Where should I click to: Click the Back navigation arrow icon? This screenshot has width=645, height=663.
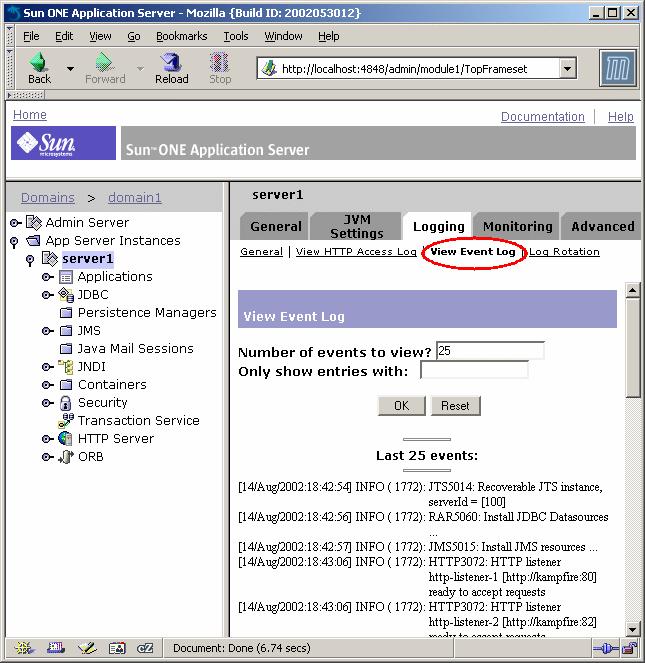click(x=38, y=62)
